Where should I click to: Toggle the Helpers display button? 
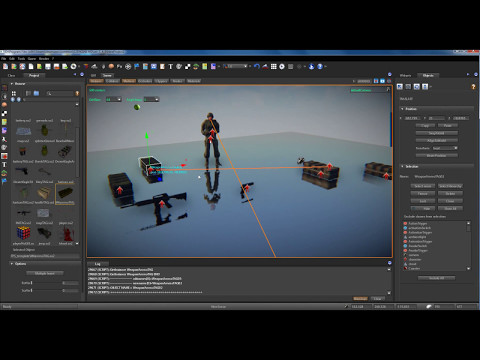(96, 81)
